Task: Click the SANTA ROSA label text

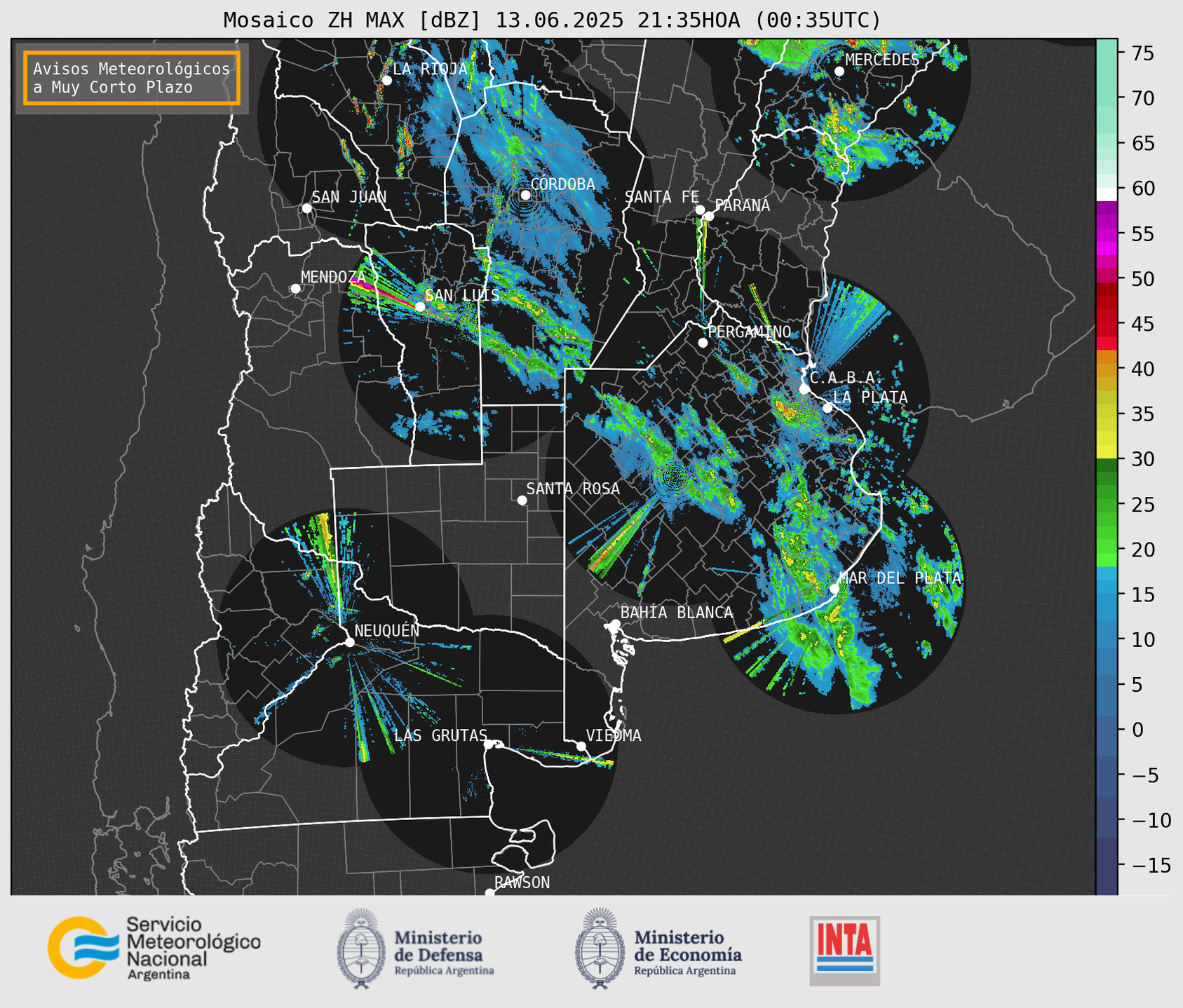Action: tap(573, 489)
